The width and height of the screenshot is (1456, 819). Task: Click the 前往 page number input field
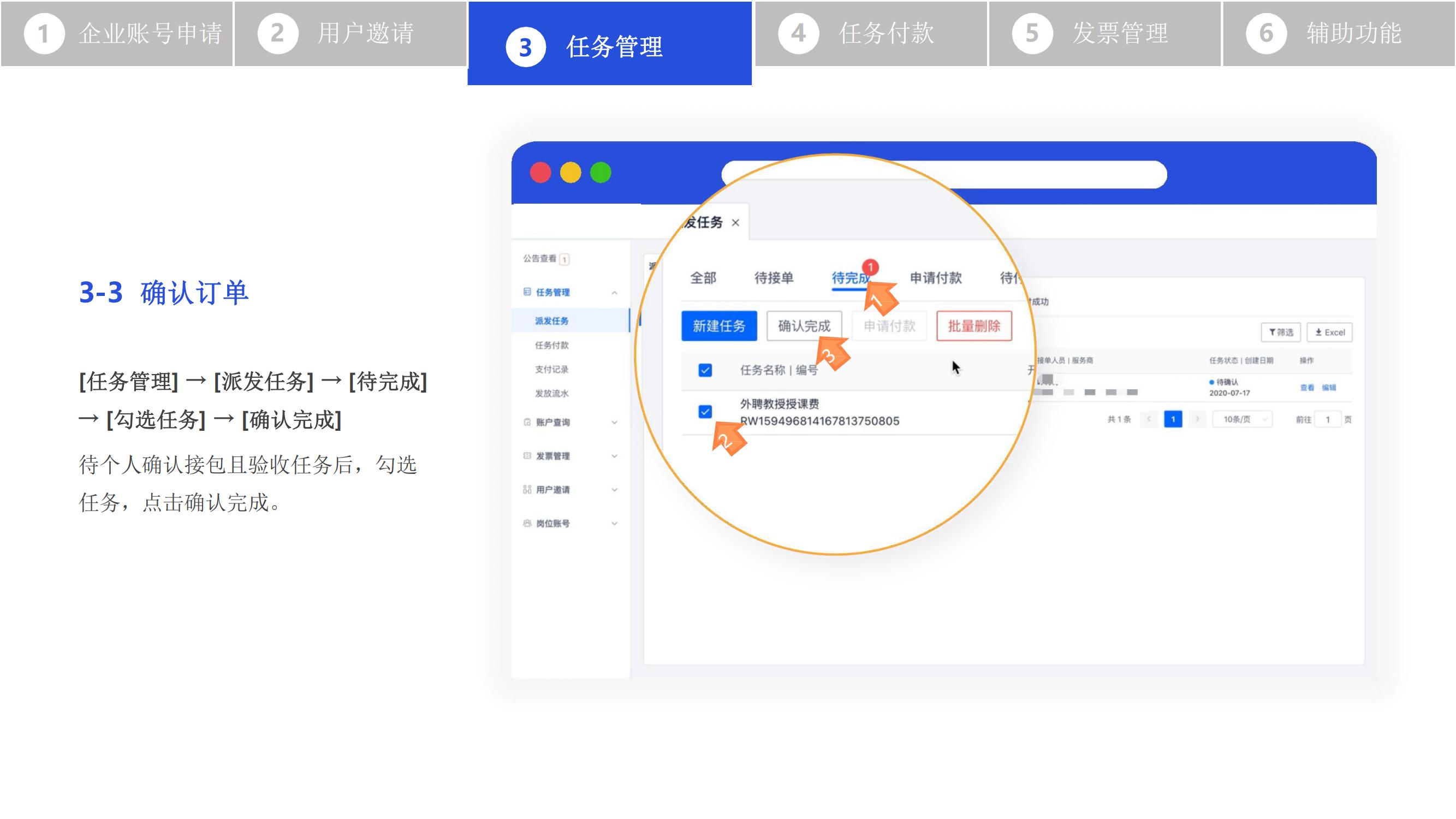pyautogui.click(x=1327, y=419)
